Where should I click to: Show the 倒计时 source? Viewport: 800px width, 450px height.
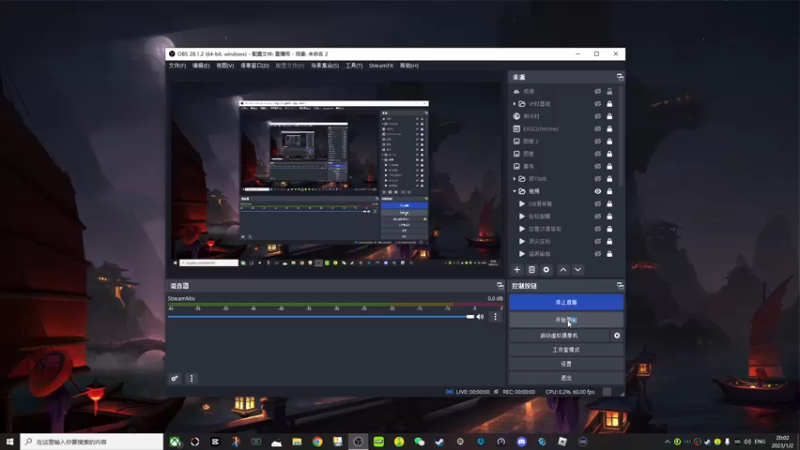pos(597,116)
